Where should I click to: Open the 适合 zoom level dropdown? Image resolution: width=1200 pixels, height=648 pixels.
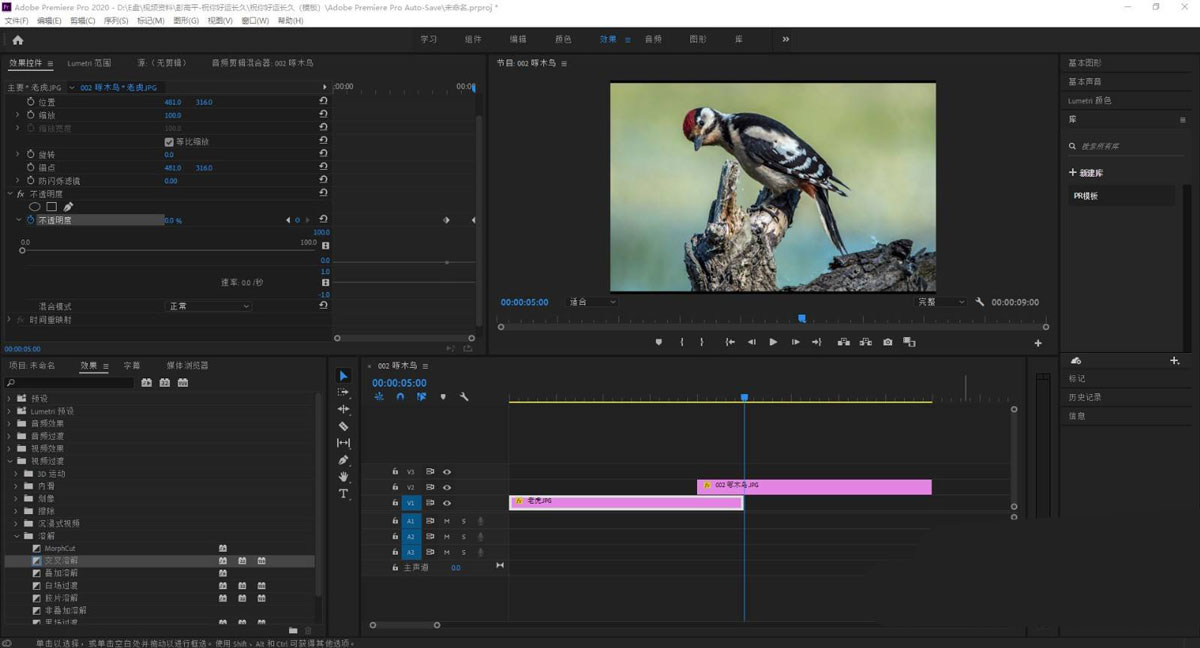pyautogui.click(x=592, y=302)
